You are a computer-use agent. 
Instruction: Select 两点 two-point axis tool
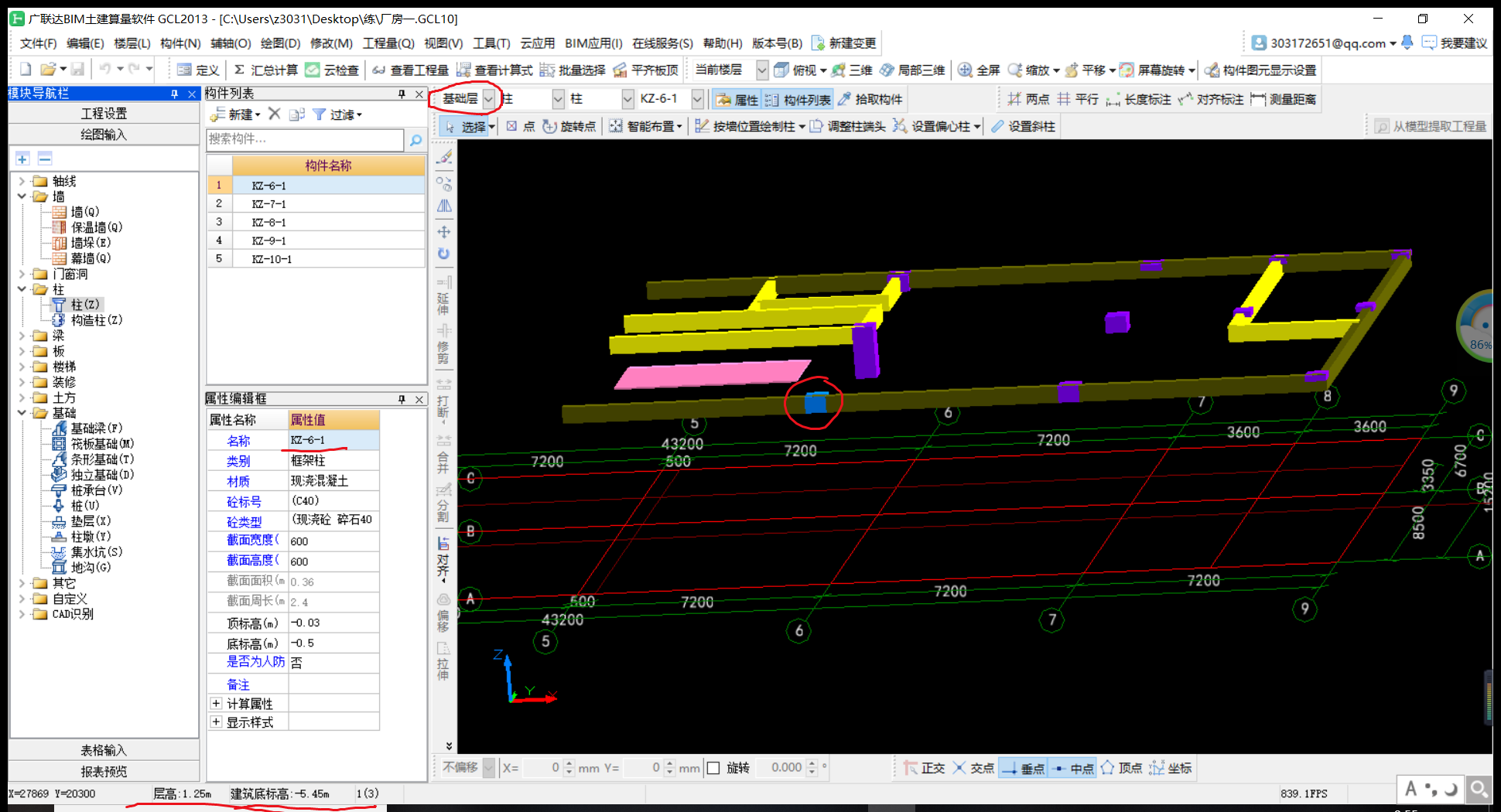(1028, 99)
